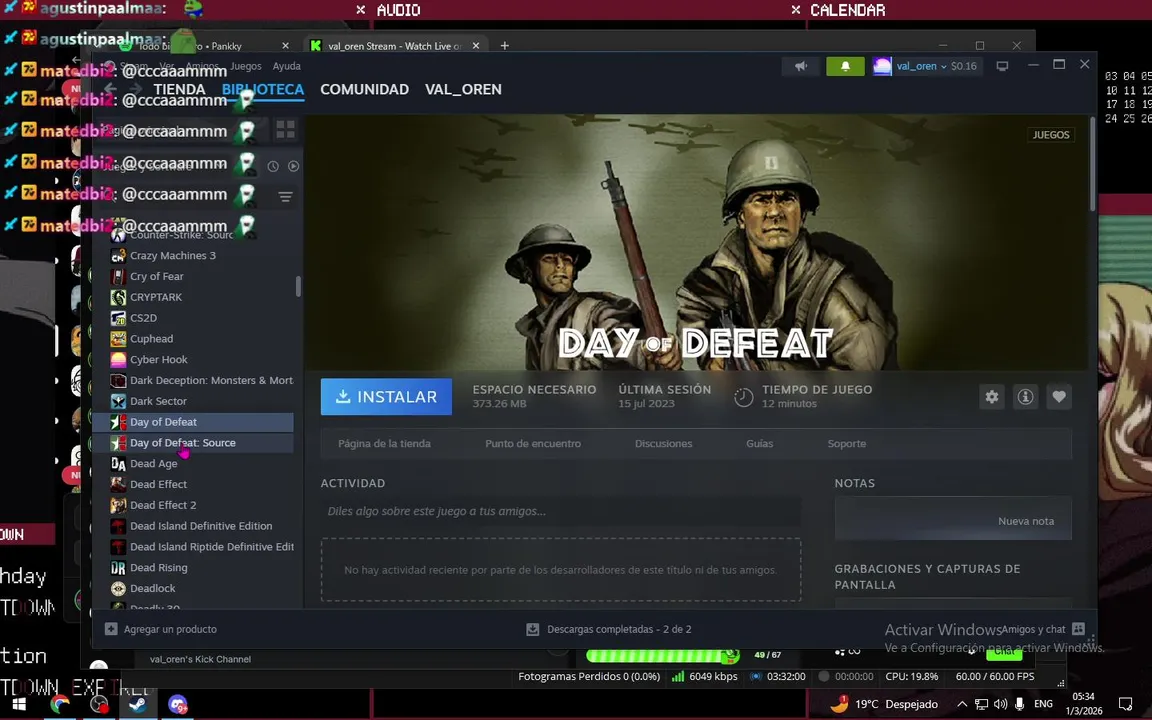
Task: Select Day of Defeat: Source
Action: [192, 443]
